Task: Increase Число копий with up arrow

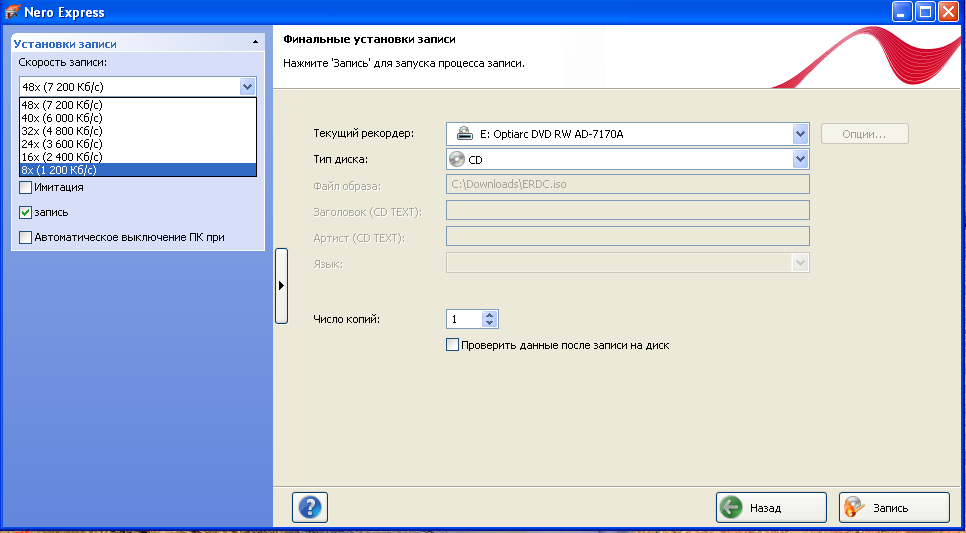Action: 490,315
